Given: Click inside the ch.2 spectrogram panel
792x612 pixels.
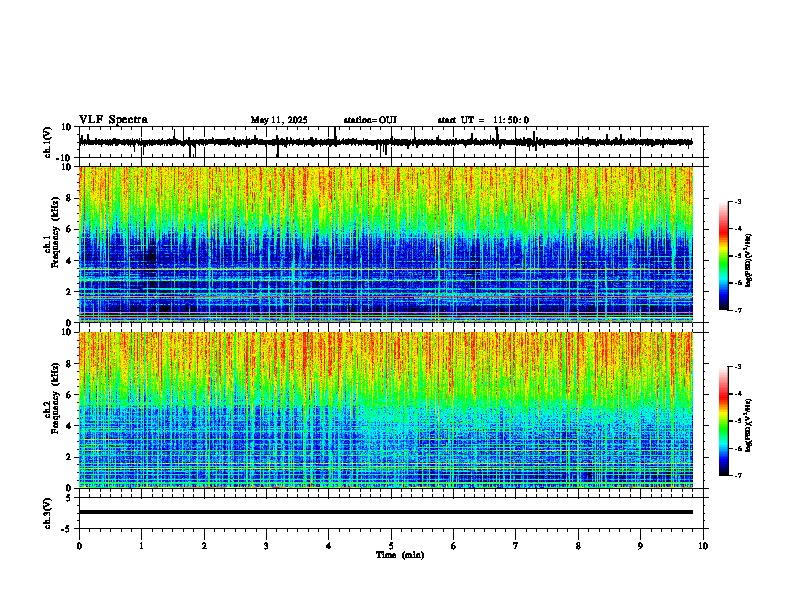Looking at the screenshot, I should point(386,410).
